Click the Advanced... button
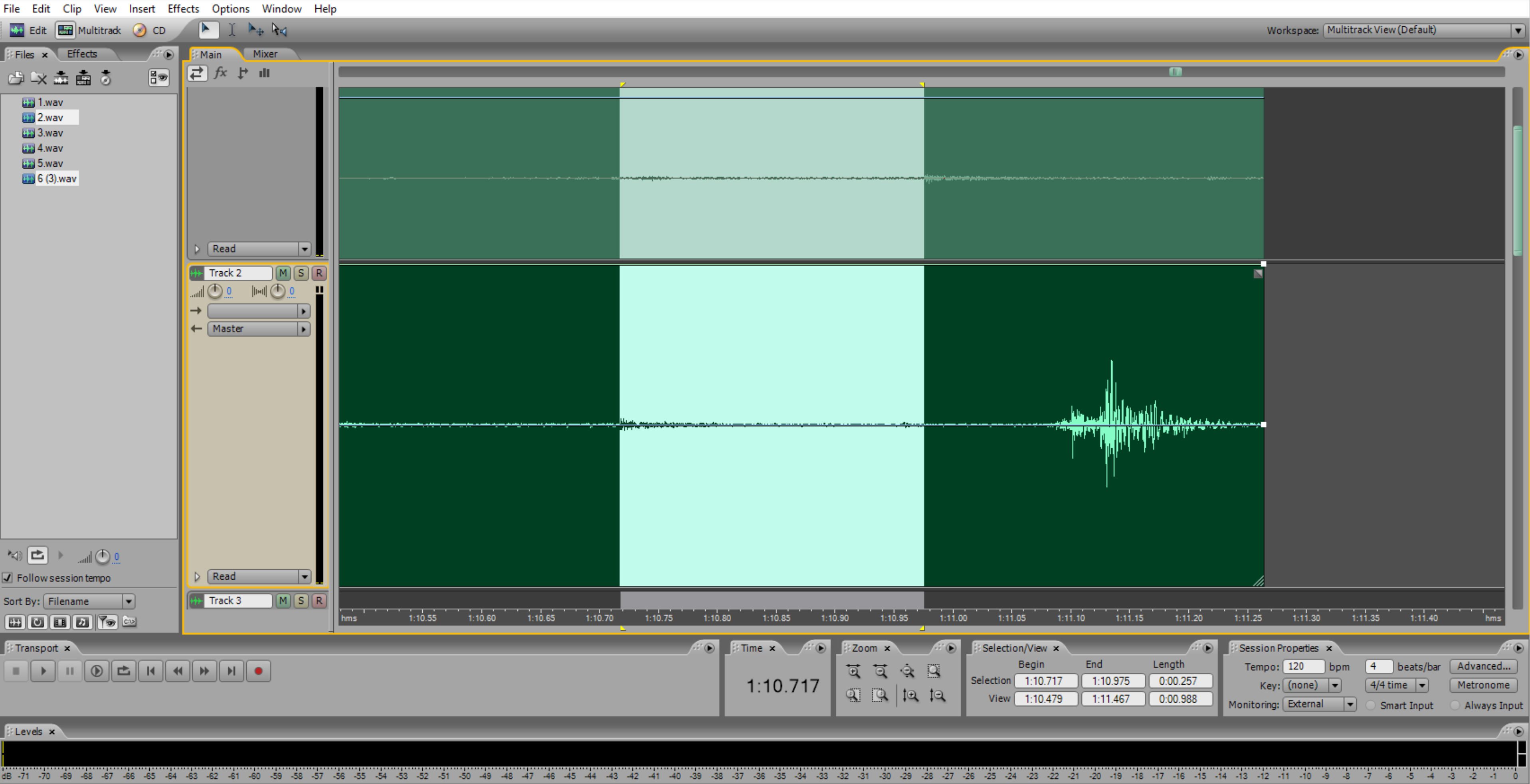 click(x=1482, y=666)
